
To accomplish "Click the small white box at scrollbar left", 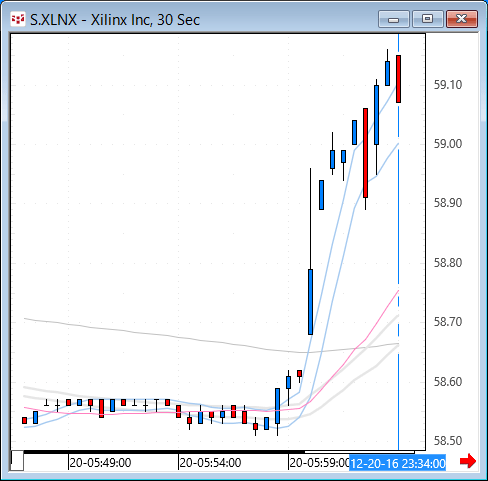I will click(17, 460).
